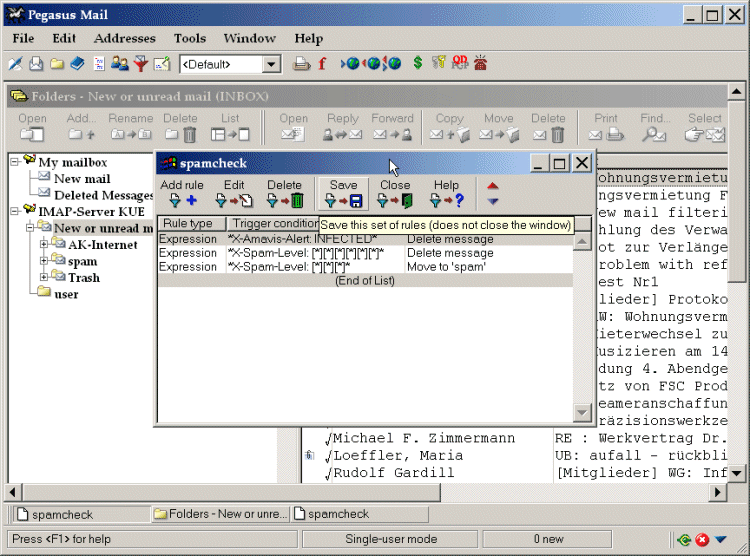The width and height of the screenshot is (750, 556).
Task: Click the blue down-arrow status icon
Action: click(721, 539)
